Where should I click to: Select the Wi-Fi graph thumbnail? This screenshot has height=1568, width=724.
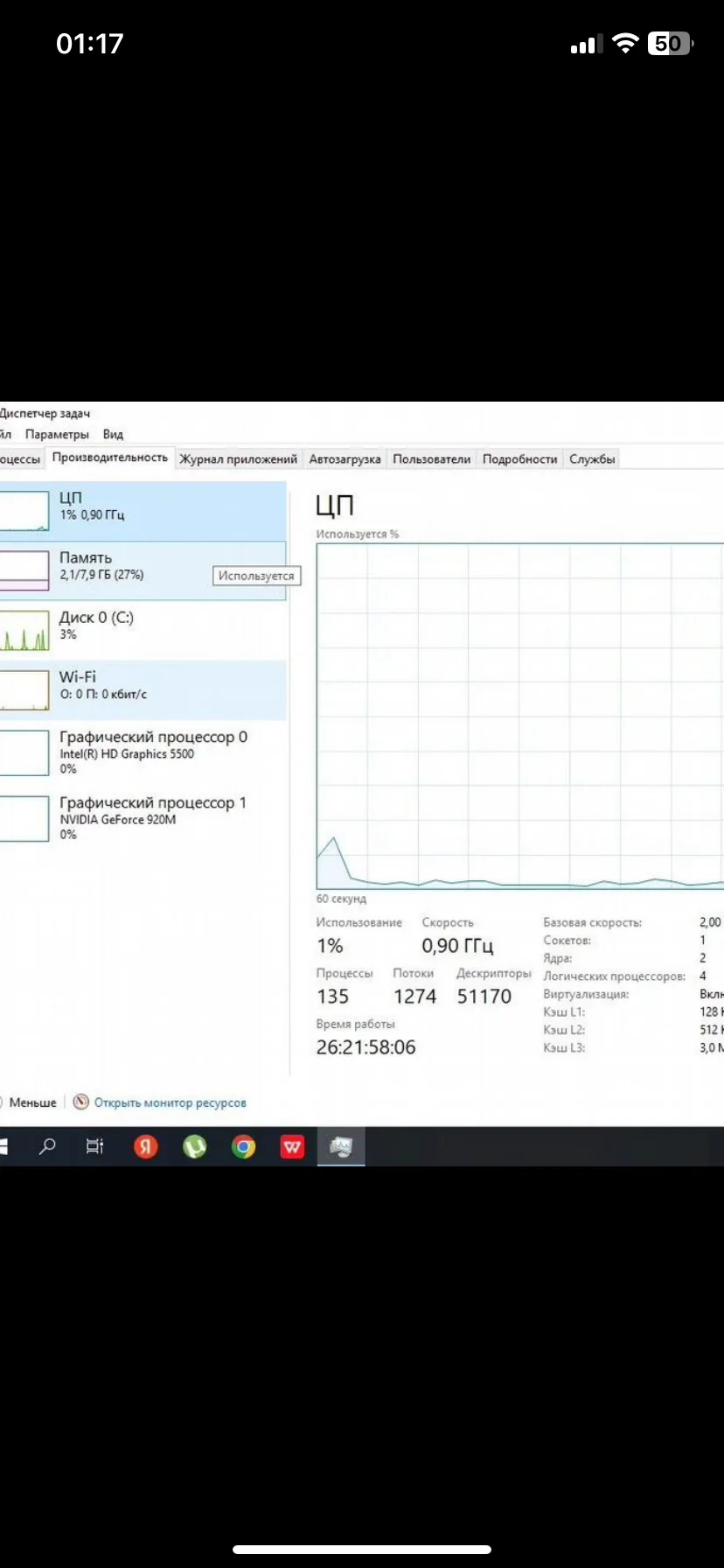coord(24,690)
